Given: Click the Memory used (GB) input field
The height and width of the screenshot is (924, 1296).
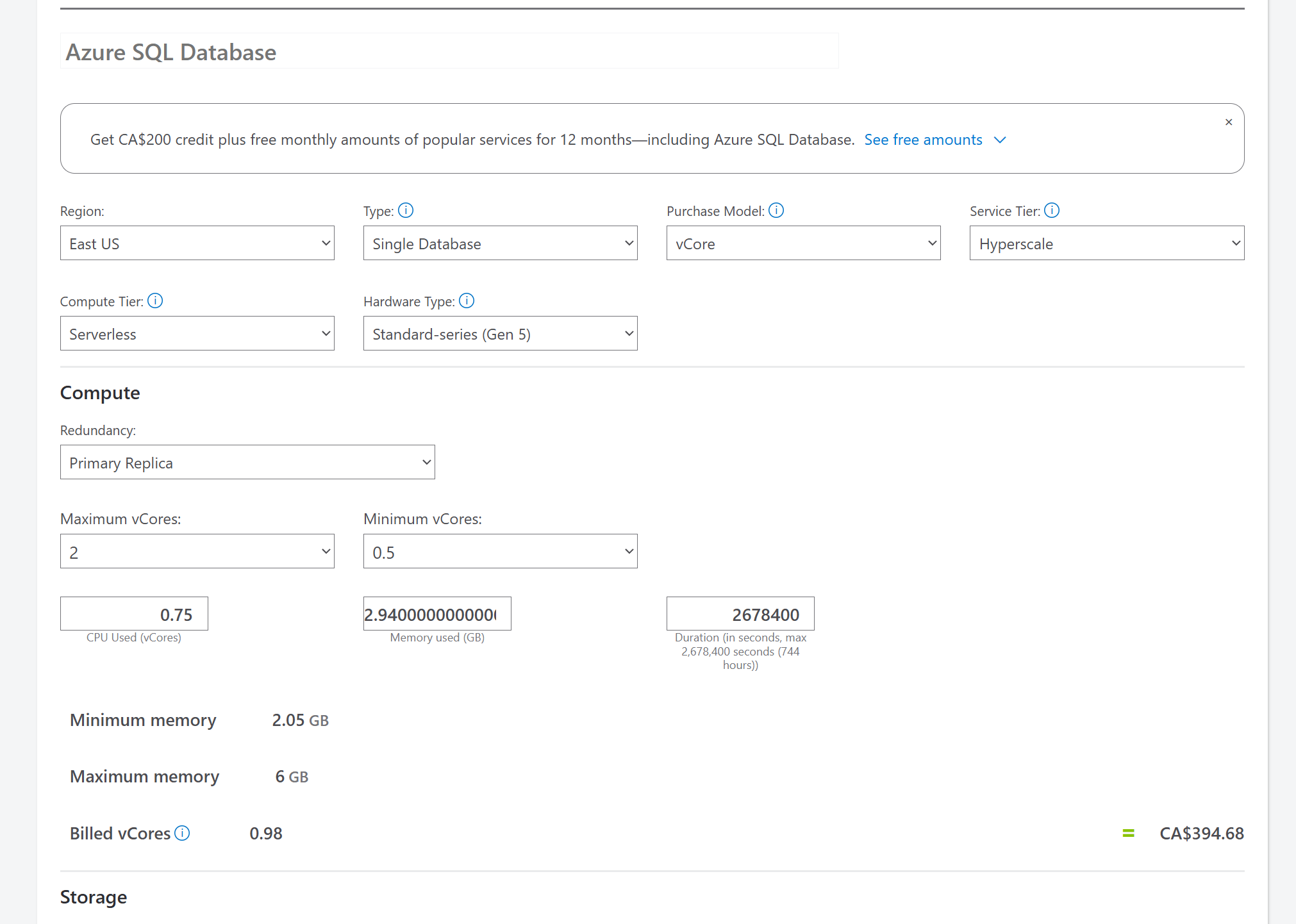Looking at the screenshot, I should click(x=437, y=614).
